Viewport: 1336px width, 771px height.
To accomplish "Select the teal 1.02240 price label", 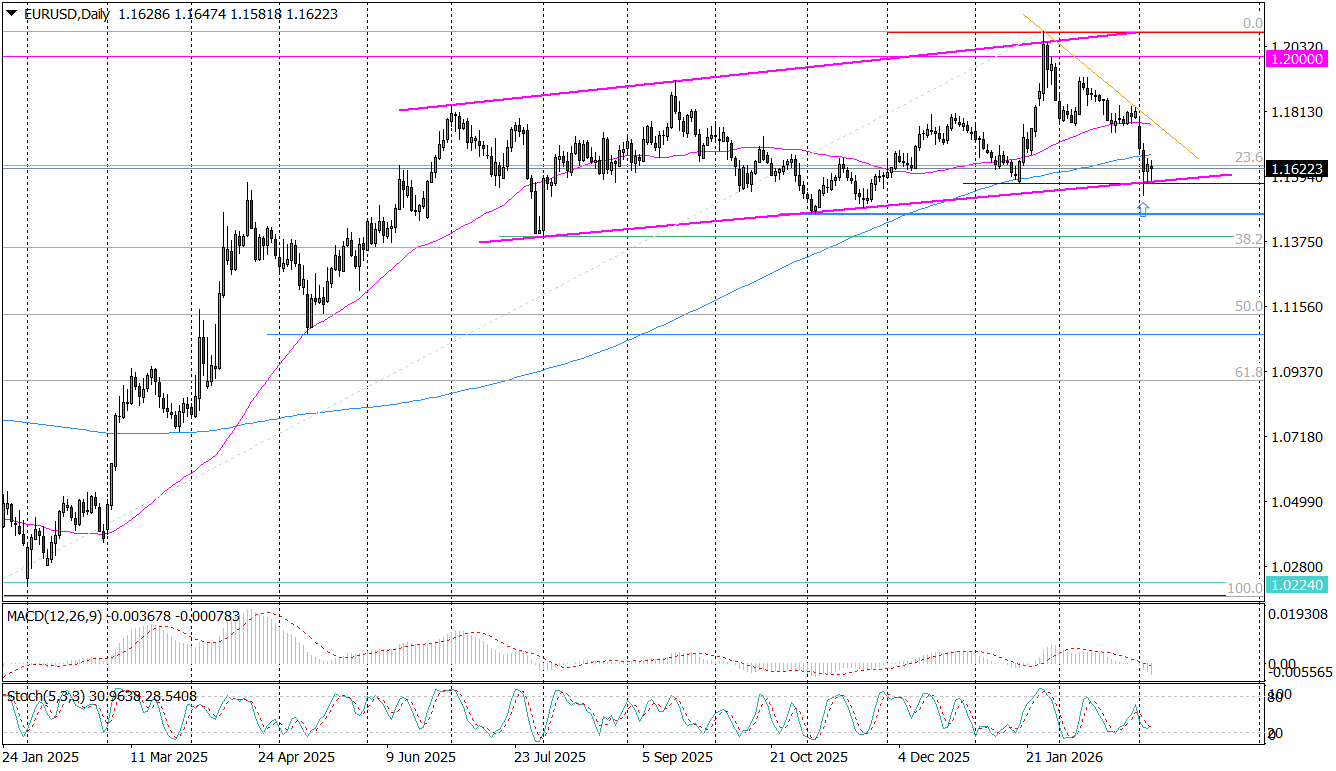I will [x=1297, y=584].
